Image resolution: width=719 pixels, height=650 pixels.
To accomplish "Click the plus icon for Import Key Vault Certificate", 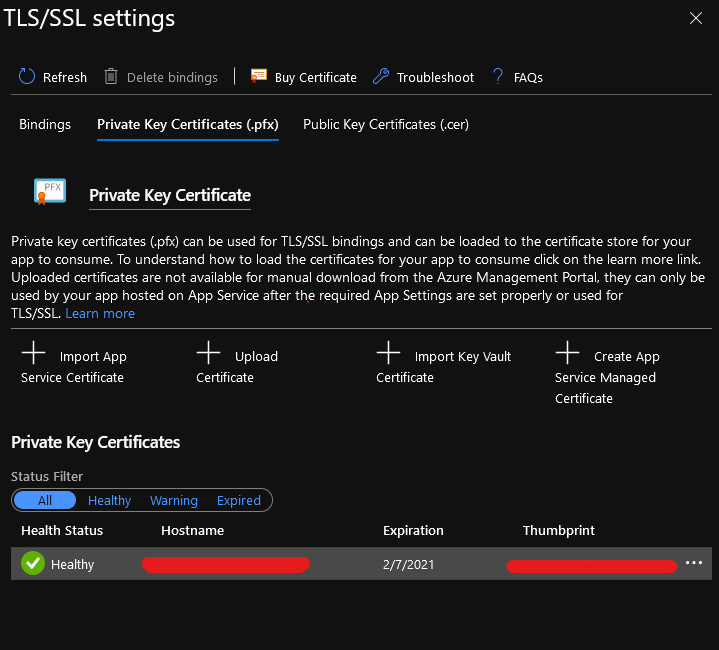I will coord(388,353).
